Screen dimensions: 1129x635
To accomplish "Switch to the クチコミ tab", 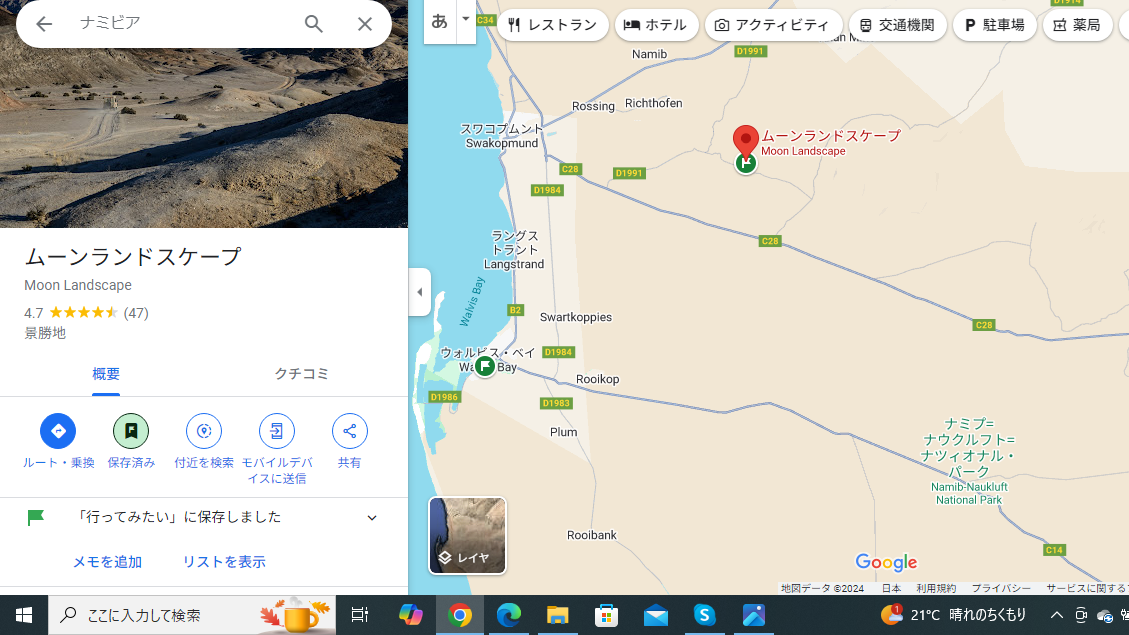I will point(301,374).
